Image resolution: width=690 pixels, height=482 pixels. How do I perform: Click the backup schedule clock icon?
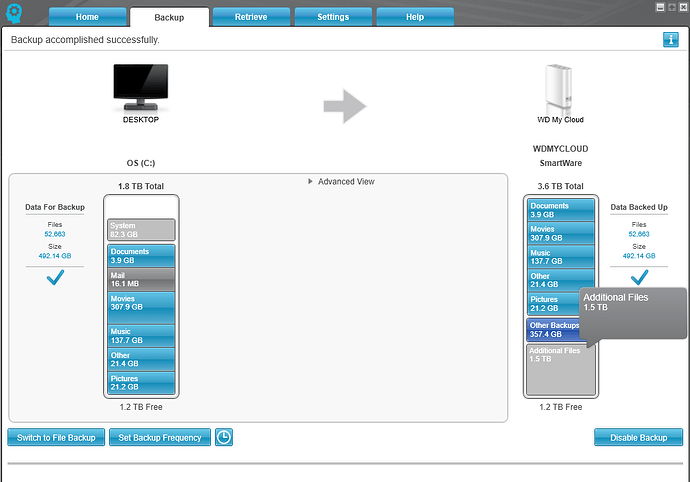click(x=224, y=437)
